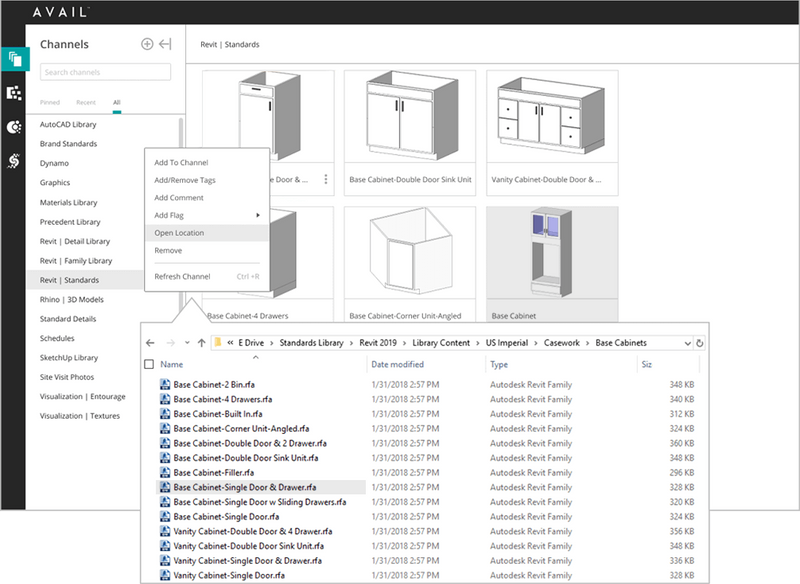Click the Search channels field
Screen dimensions: 800x584
(x=105, y=72)
